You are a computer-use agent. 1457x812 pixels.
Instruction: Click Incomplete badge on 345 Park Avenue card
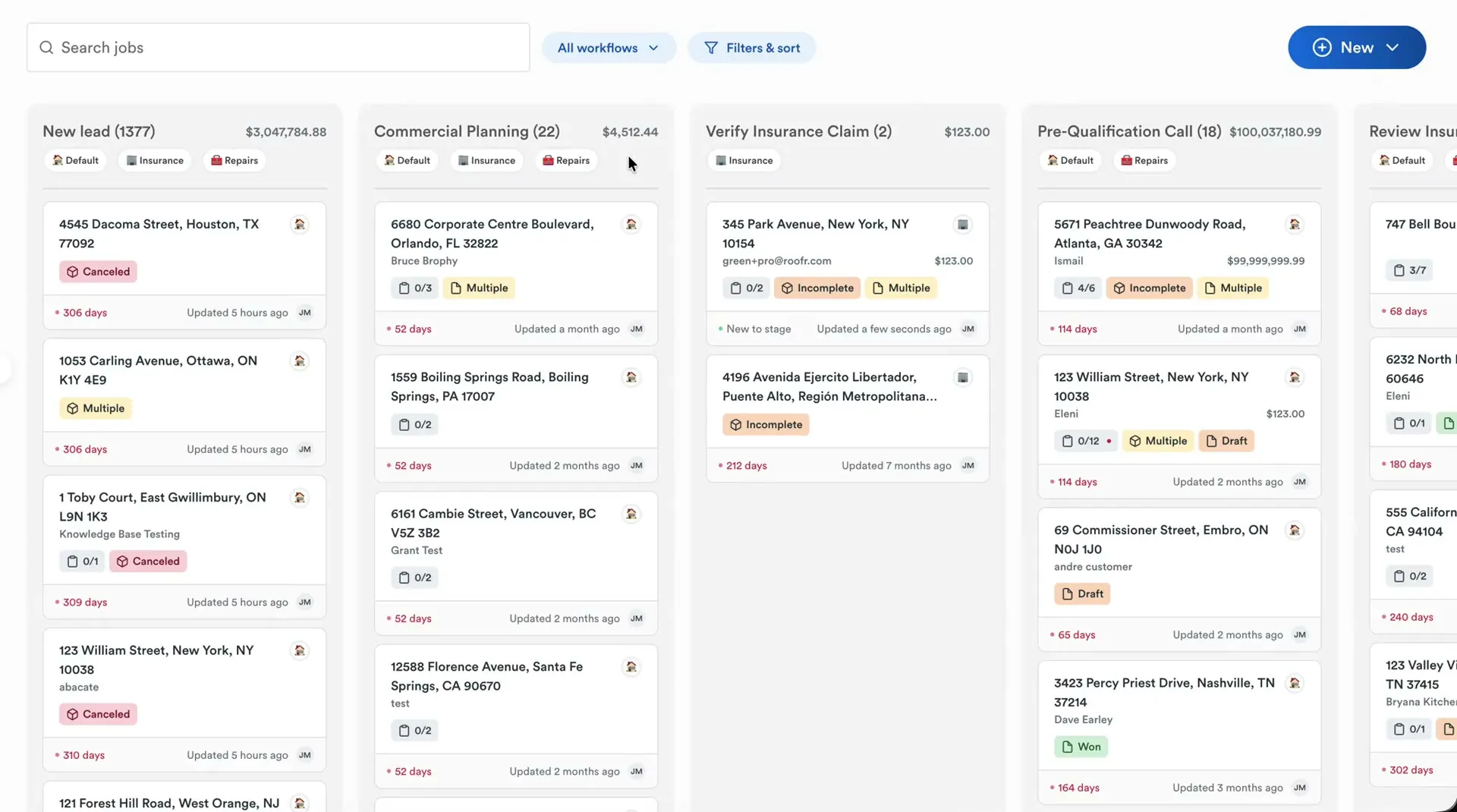[x=817, y=288]
